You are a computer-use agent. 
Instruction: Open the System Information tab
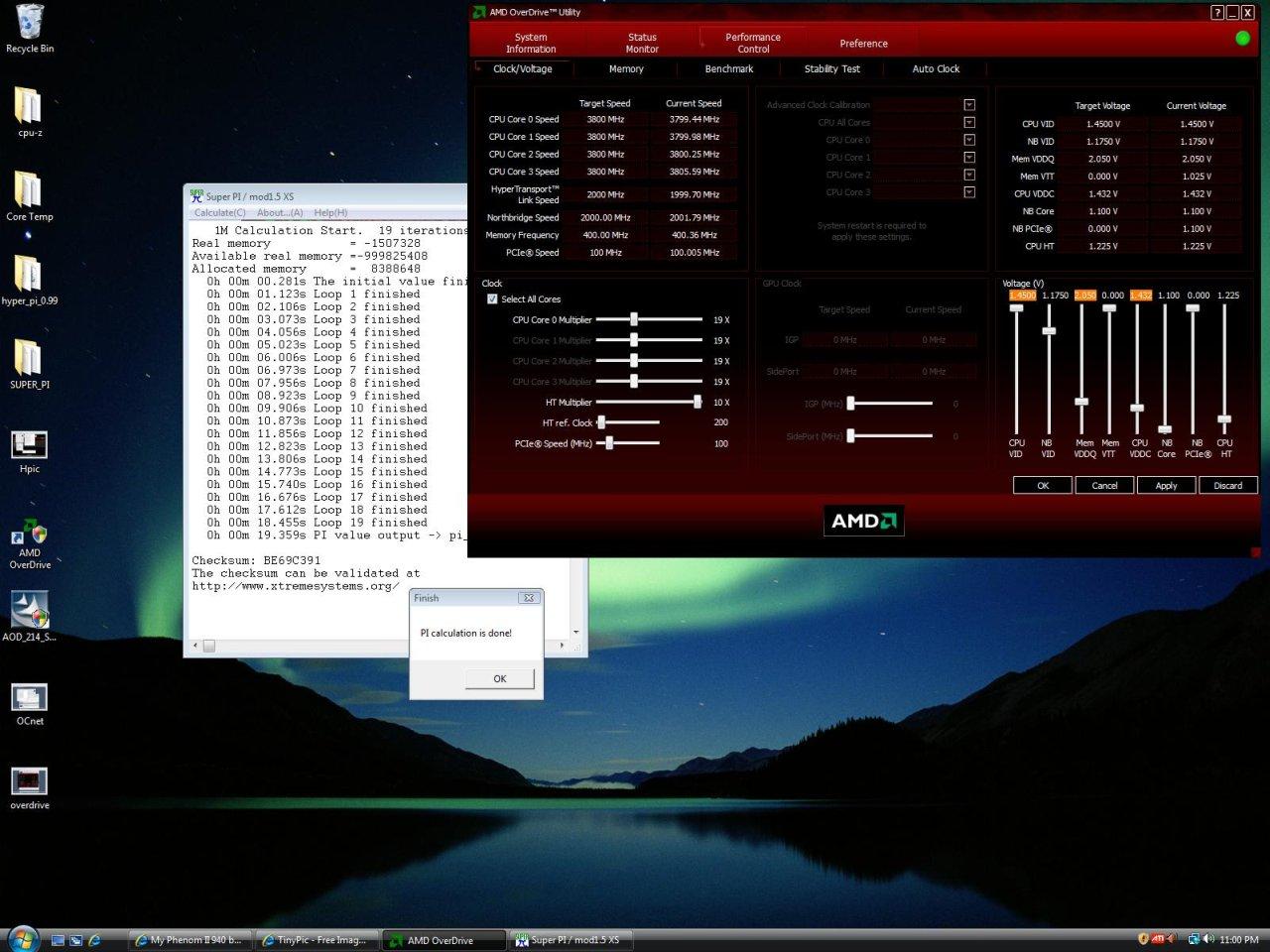531,43
